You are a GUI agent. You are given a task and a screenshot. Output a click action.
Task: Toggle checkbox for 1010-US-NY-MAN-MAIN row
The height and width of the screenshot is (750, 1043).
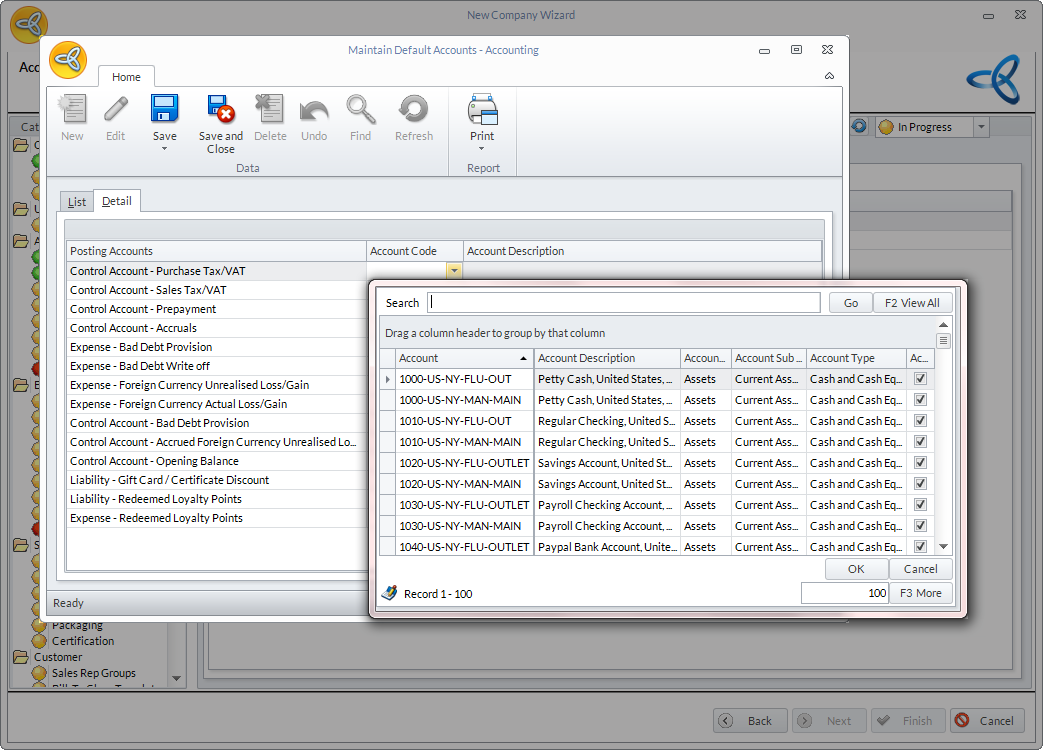[920, 442]
